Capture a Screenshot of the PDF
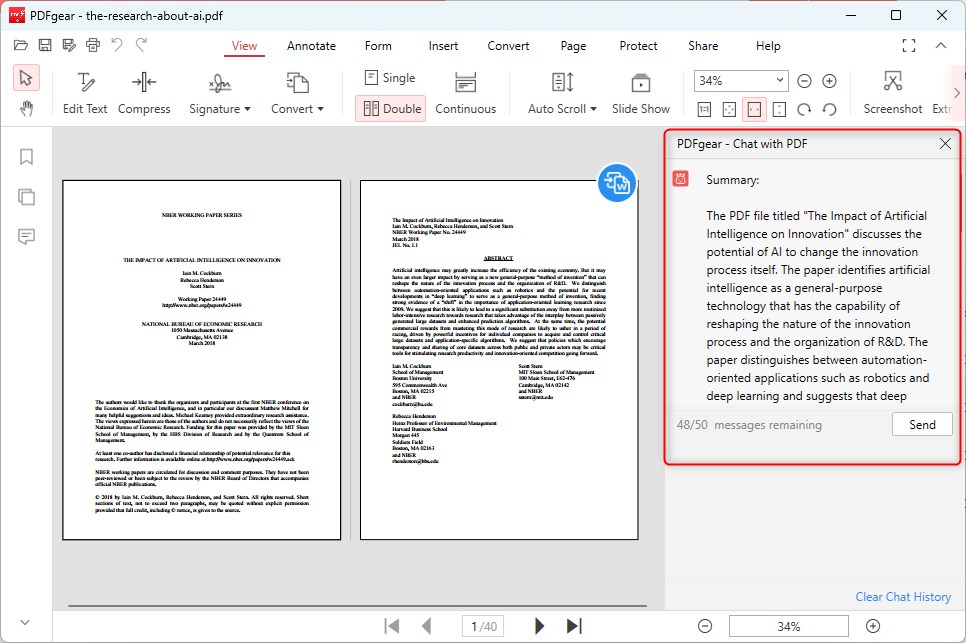Viewport: 966px width, 643px height. click(x=891, y=92)
